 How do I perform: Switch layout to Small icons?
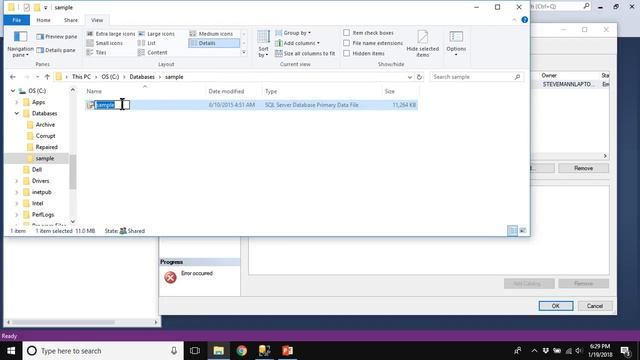point(104,43)
